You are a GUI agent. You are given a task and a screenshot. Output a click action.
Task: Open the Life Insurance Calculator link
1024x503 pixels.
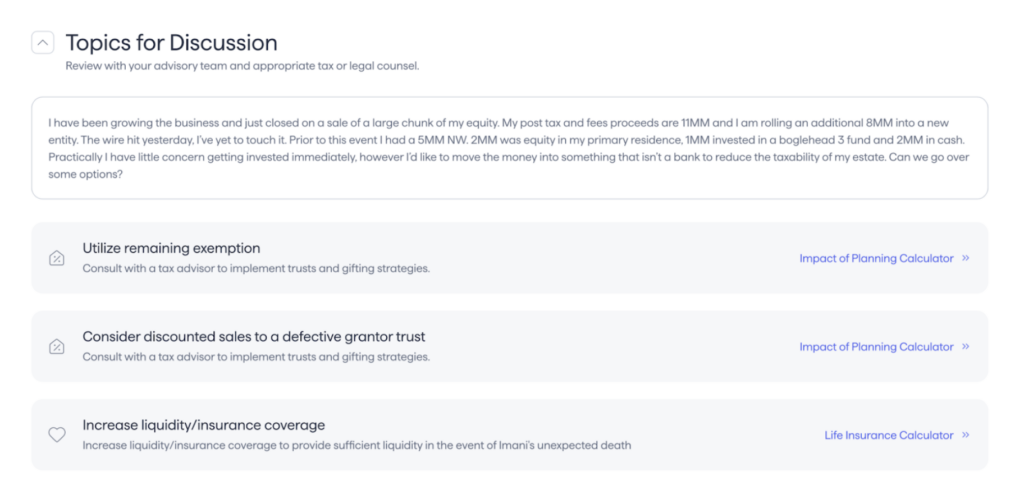click(x=889, y=435)
